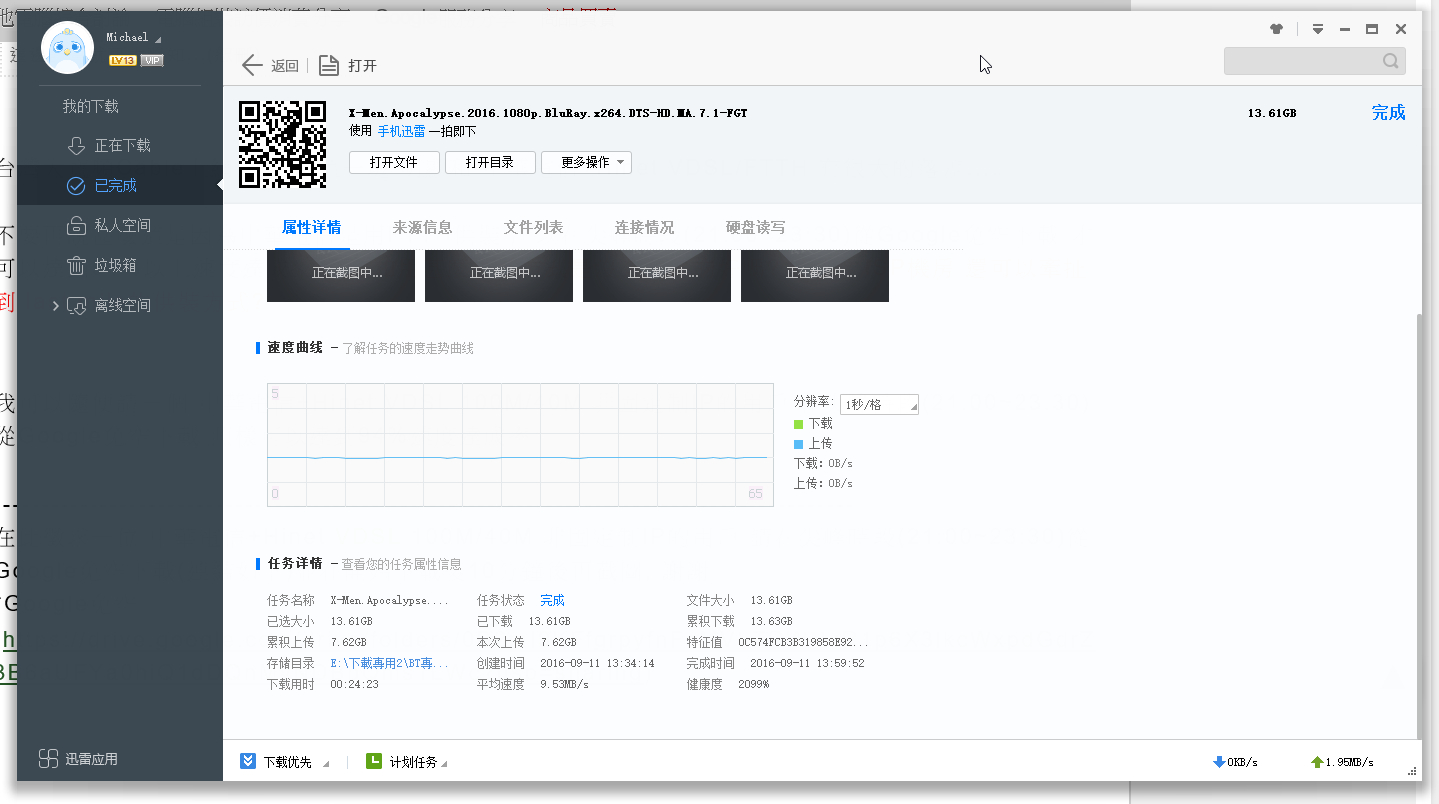This screenshot has height=804, width=1439.
Task: Click the search magnifier icon
Action: click(1391, 61)
